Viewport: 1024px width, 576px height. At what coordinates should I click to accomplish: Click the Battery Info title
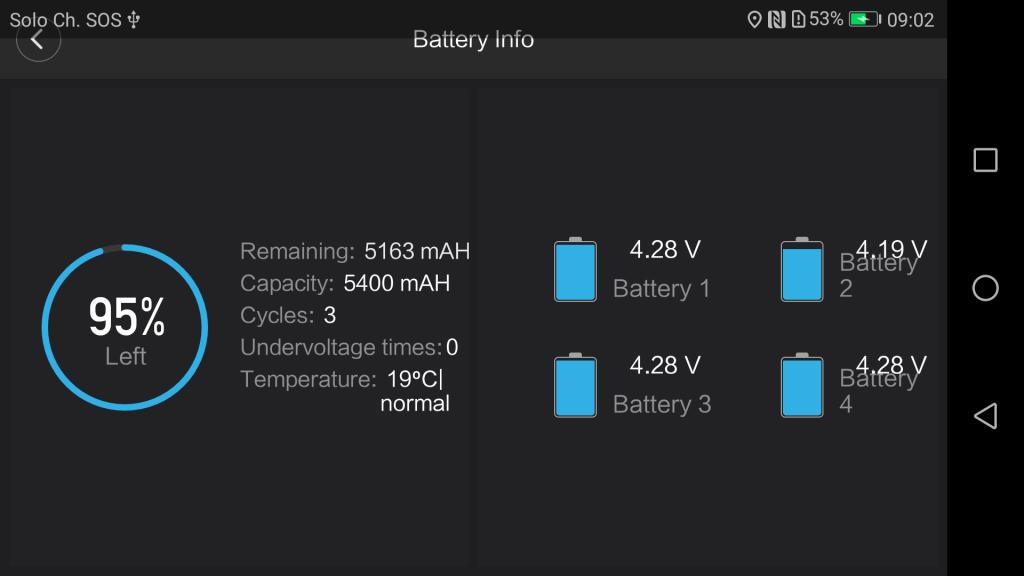coord(473,40)
